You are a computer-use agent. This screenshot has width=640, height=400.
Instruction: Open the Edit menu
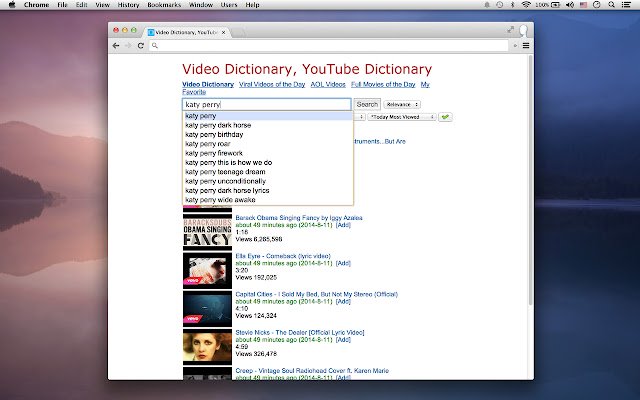click(x=82, y=5)
